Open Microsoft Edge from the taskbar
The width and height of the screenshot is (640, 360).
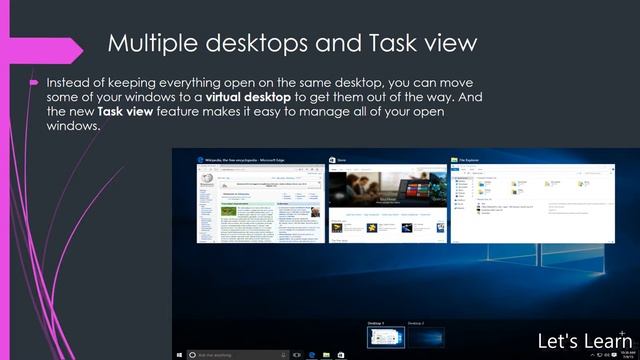coord(312,355)
